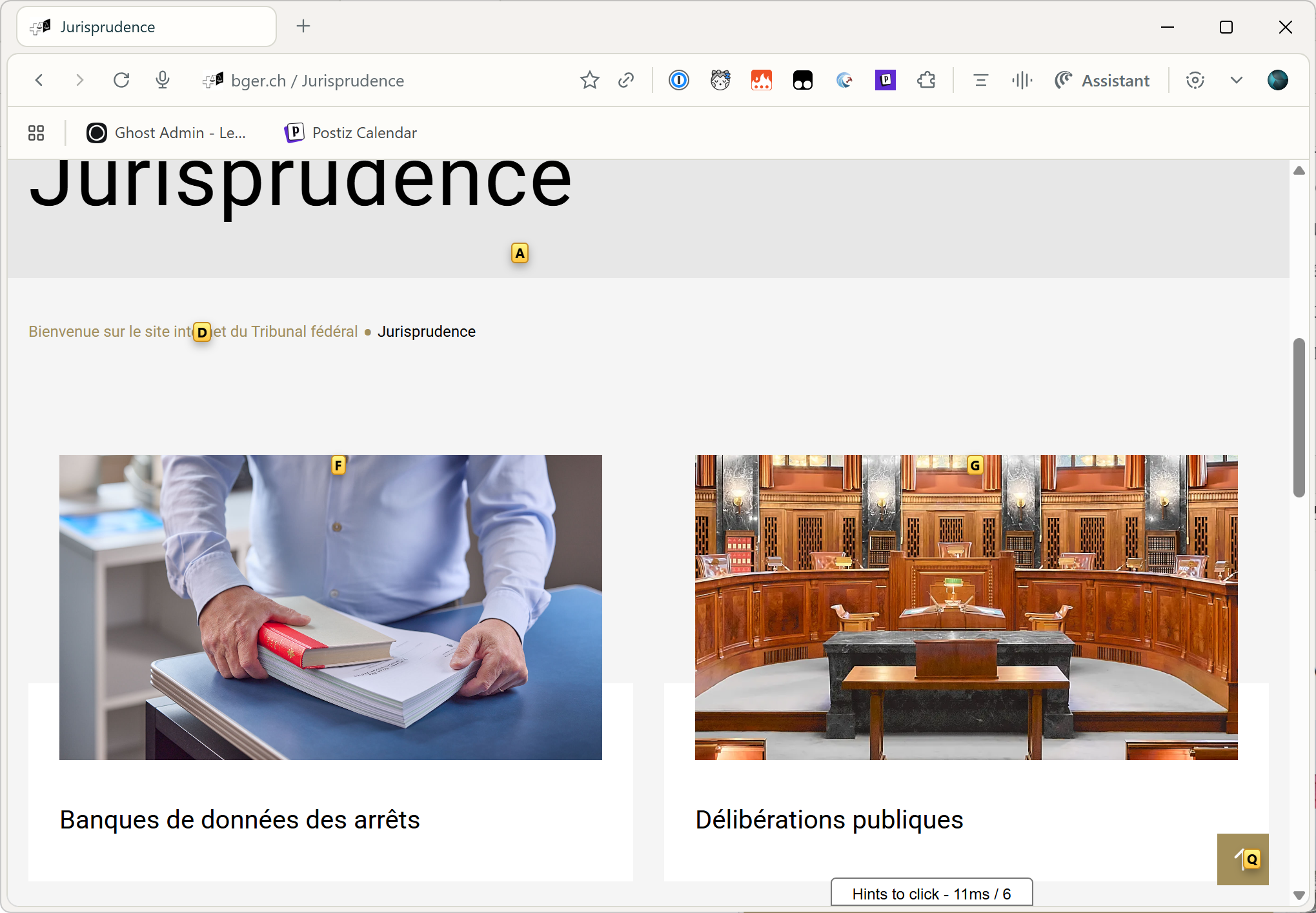Expand the toolbar chevron dropdown
This screenshot has height=913, width=1316.
pos(1236,81)
